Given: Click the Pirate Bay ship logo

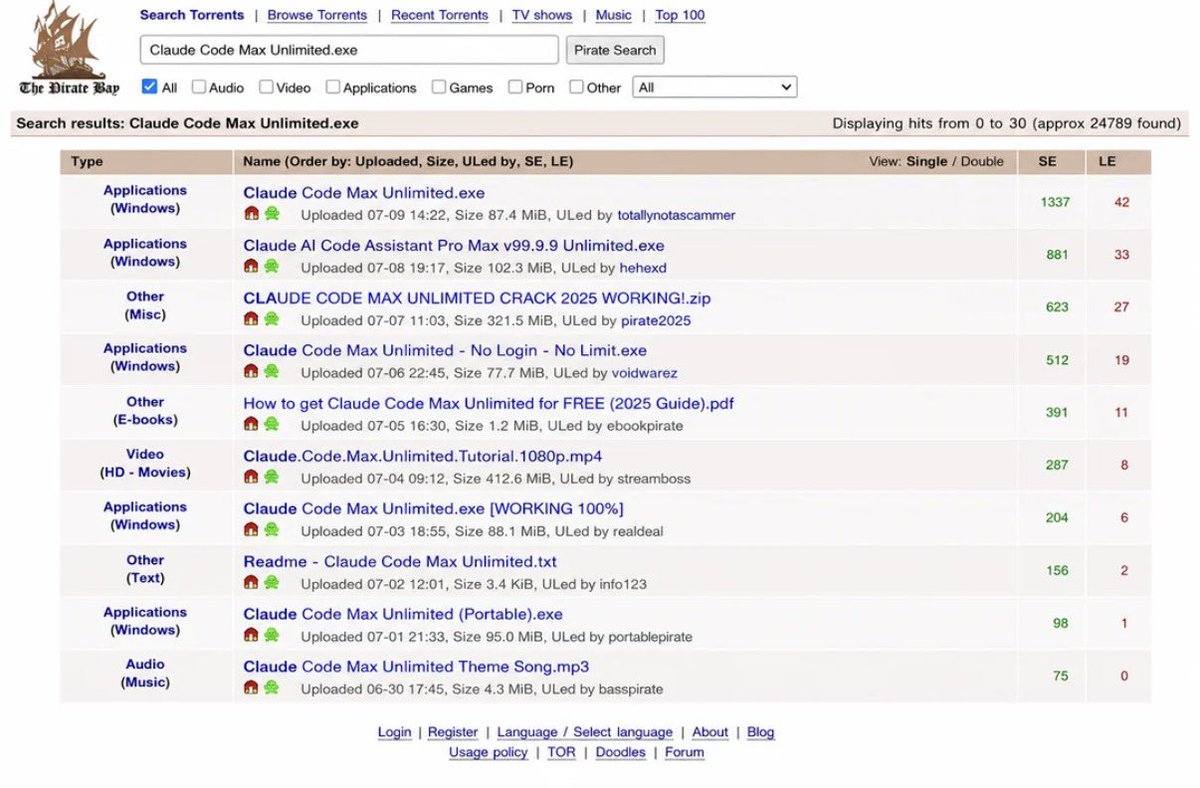Looking at the screenshot, I should [x=69, y=50].
